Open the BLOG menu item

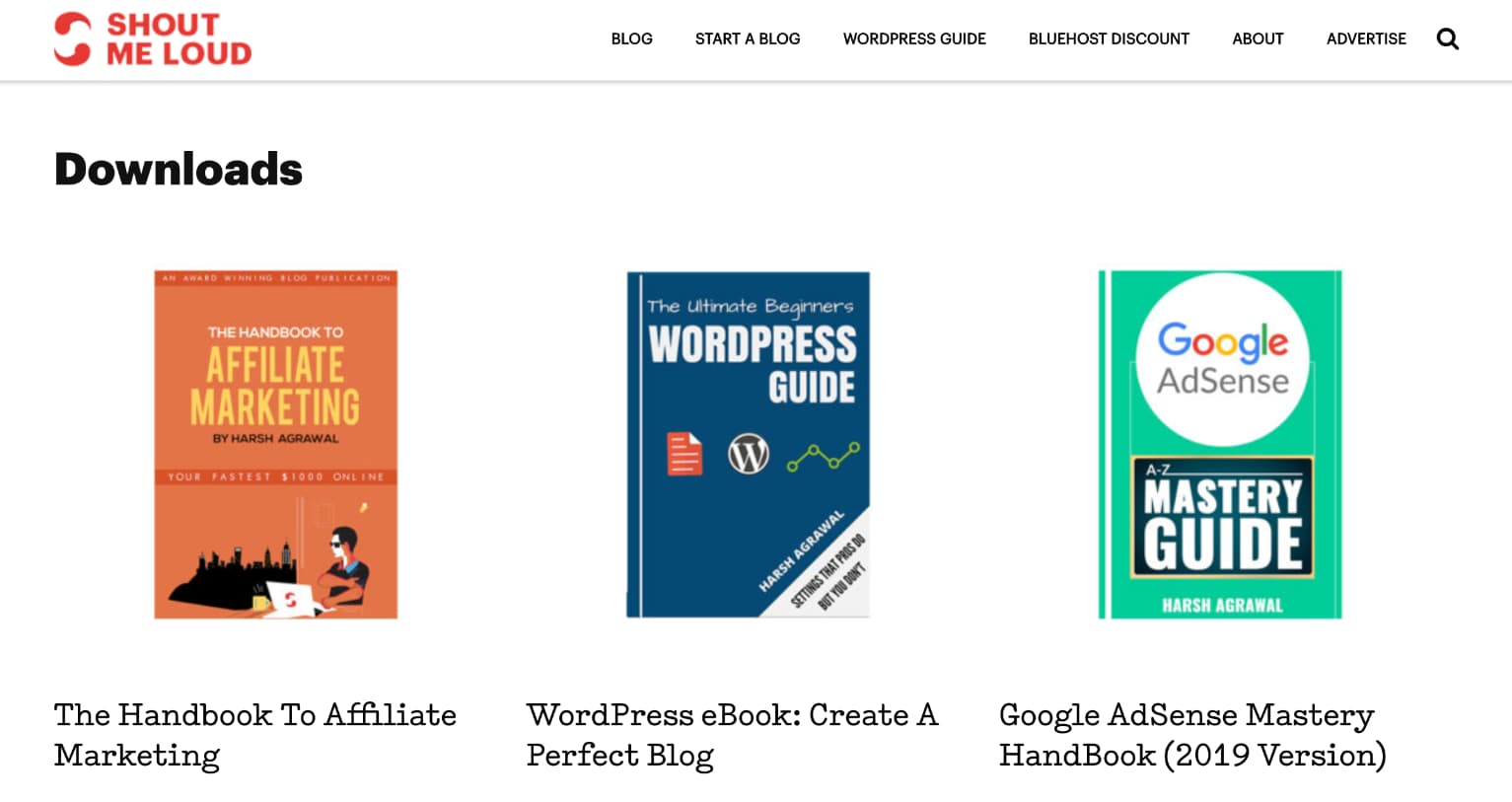tap(631, 38)
